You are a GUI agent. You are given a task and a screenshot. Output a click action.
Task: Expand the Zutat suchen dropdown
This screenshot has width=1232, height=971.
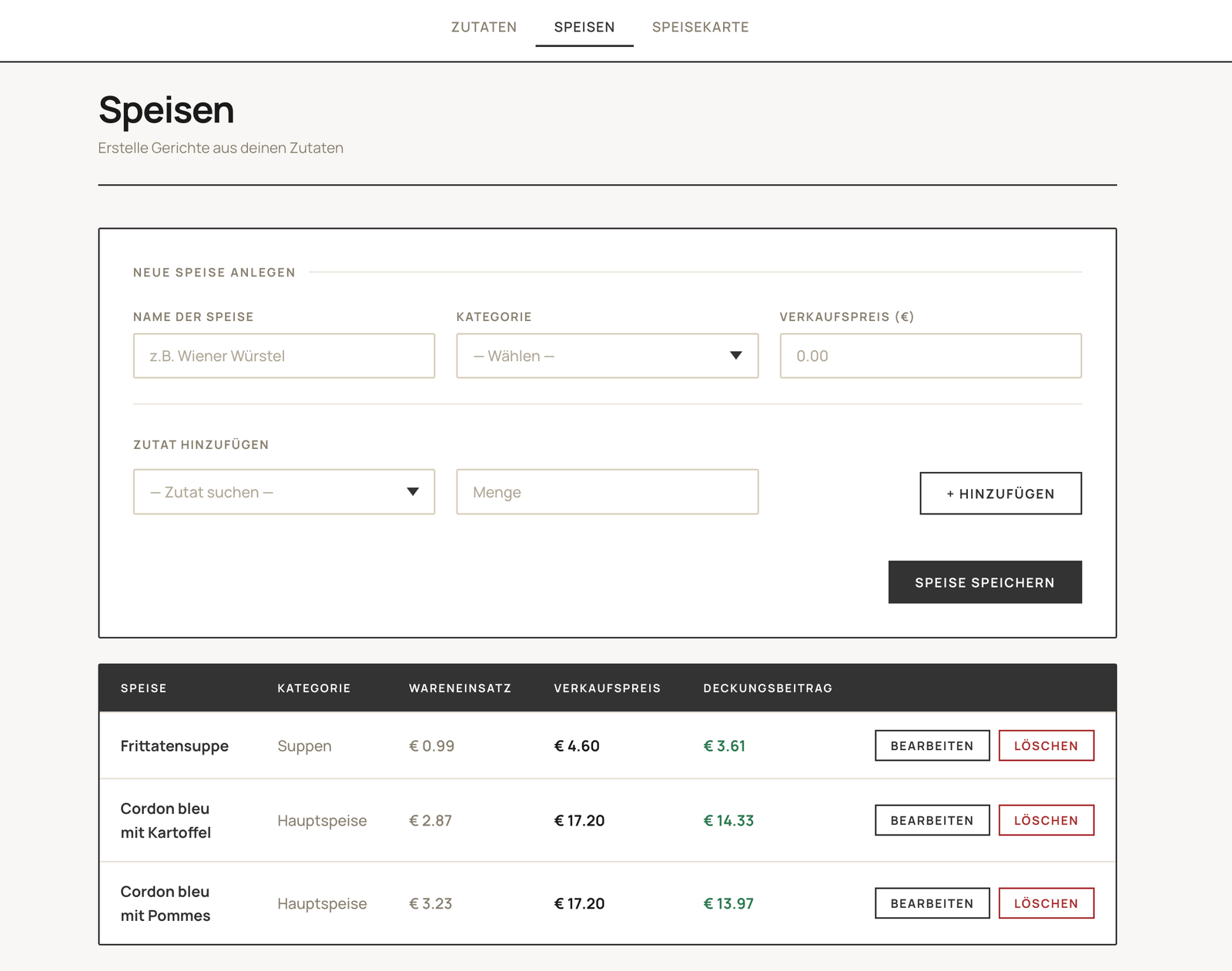click(x=284, y=492)
